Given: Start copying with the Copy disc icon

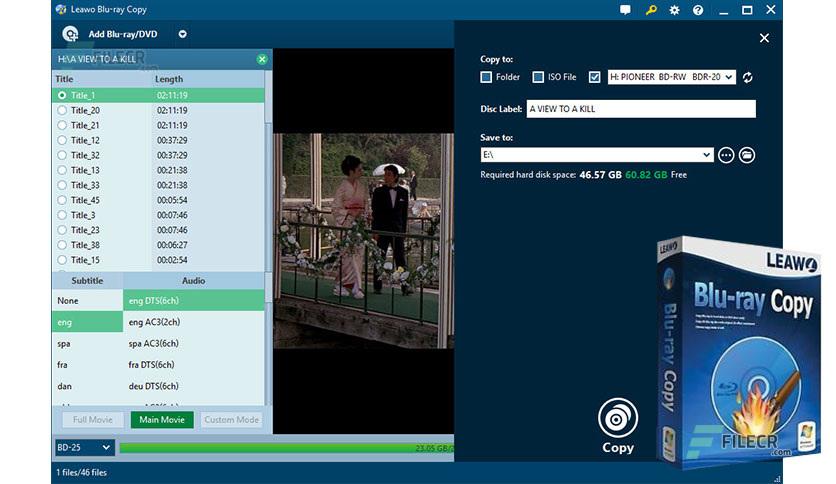Looking at the screenshot, I should 617,418.
